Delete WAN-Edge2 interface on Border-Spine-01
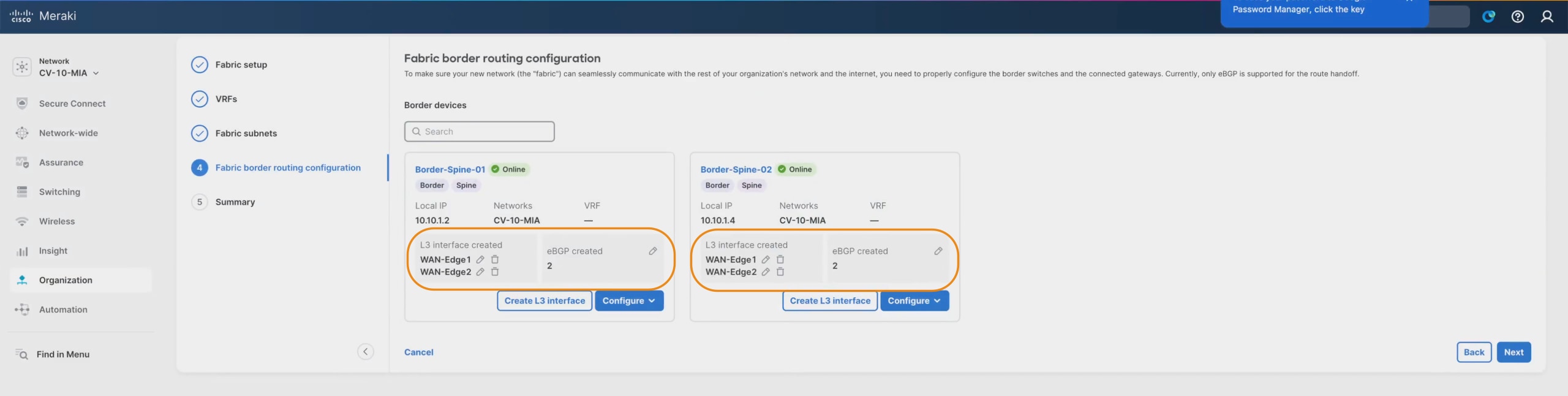The height and width of the screenshot is (396, 1568). coord(495,272)
